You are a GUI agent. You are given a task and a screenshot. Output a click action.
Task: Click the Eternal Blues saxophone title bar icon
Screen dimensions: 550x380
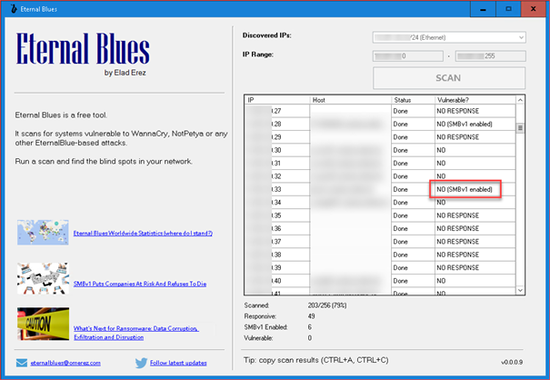[x=13, y=9]
